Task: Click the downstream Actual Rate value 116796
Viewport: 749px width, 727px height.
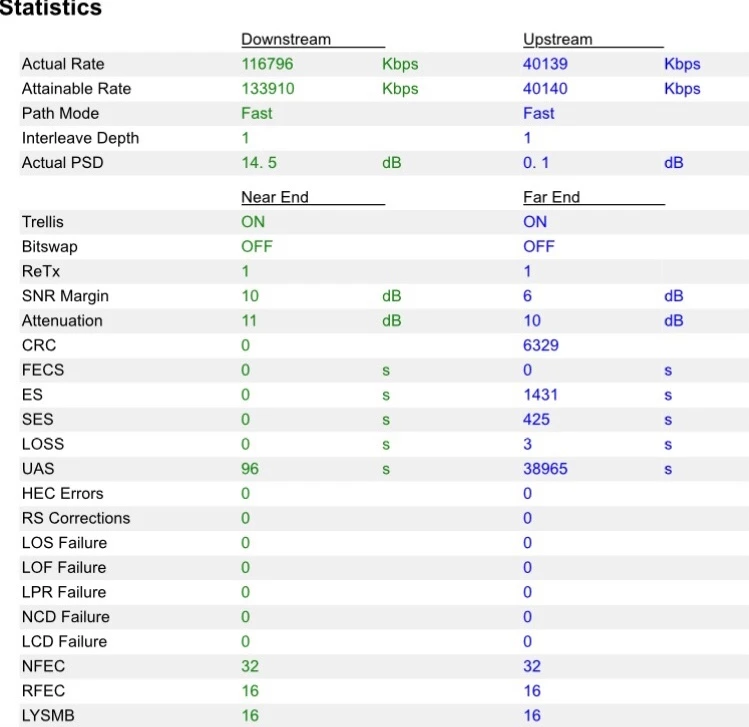Action: [x=267, y=64]
